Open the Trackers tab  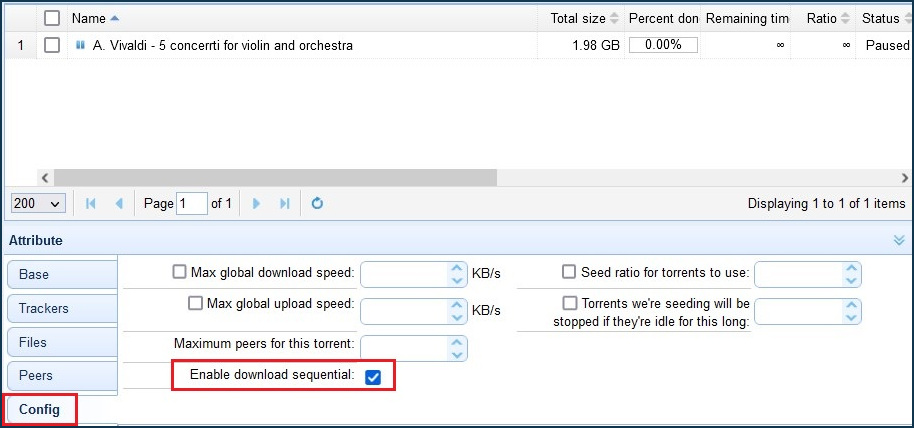click(x=62, y=308)
